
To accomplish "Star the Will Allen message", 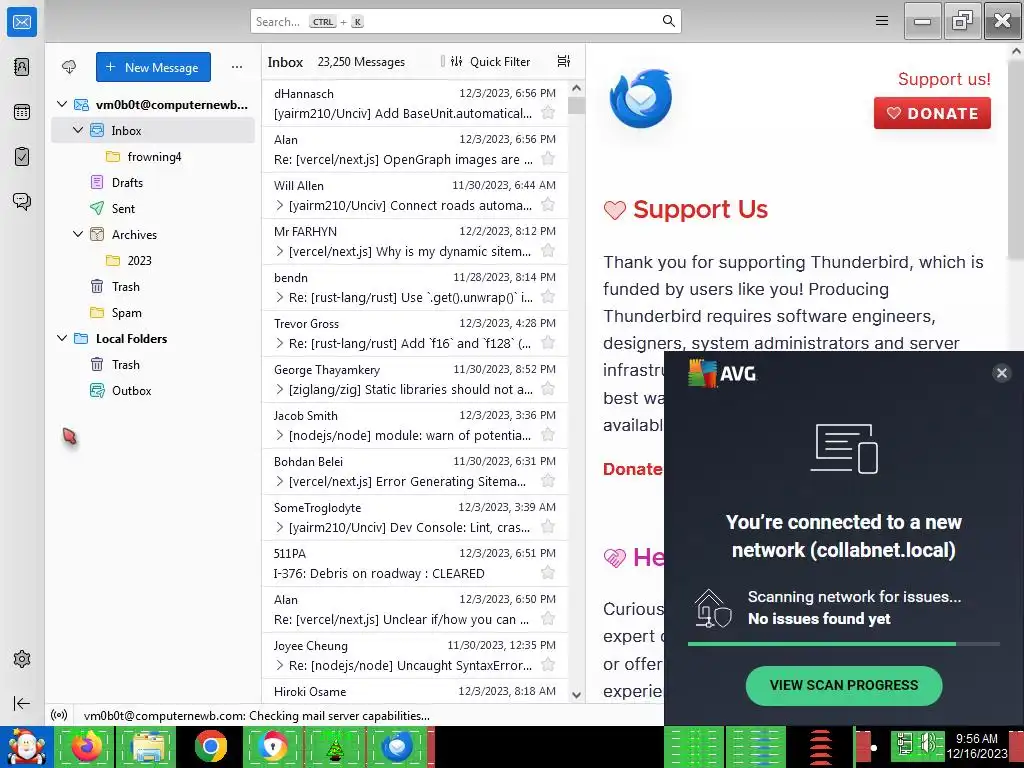I will (549, 205).
